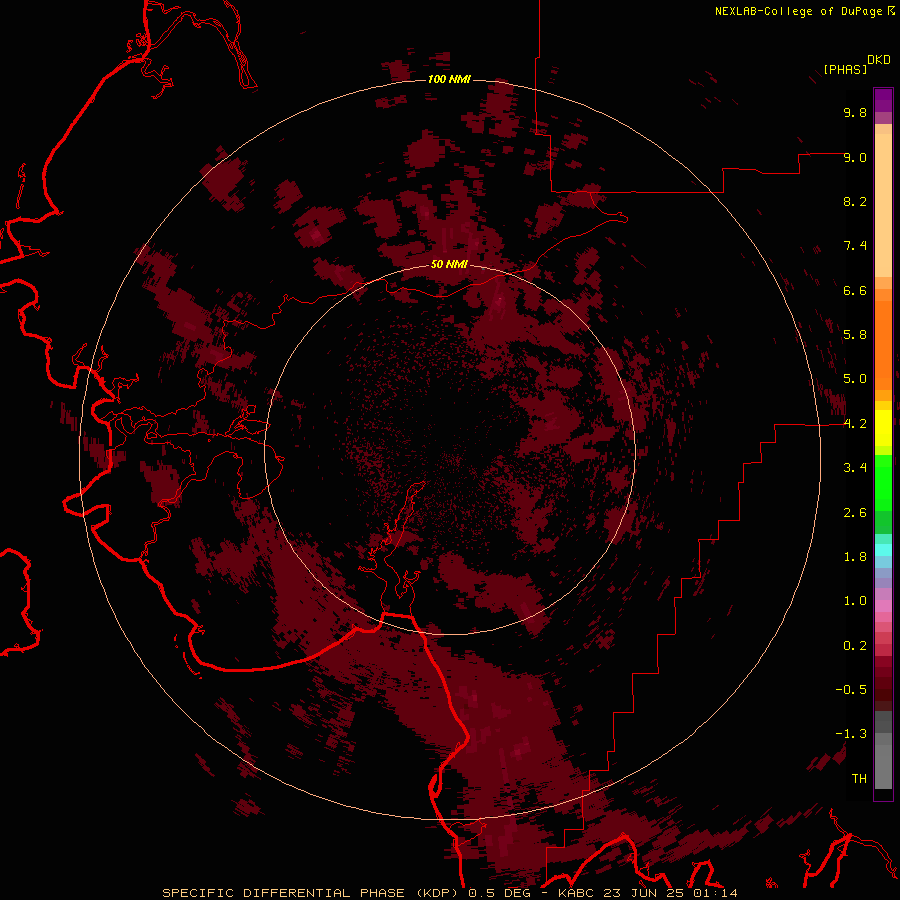Click the 3.4 value on color scale
Image resolution: width=900 pixels, height=900 pixels.
[855, 468]
